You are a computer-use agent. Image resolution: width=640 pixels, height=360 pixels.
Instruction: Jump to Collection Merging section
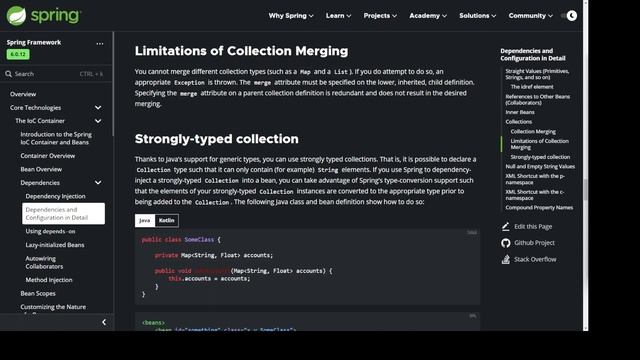(x=533, y=131)
